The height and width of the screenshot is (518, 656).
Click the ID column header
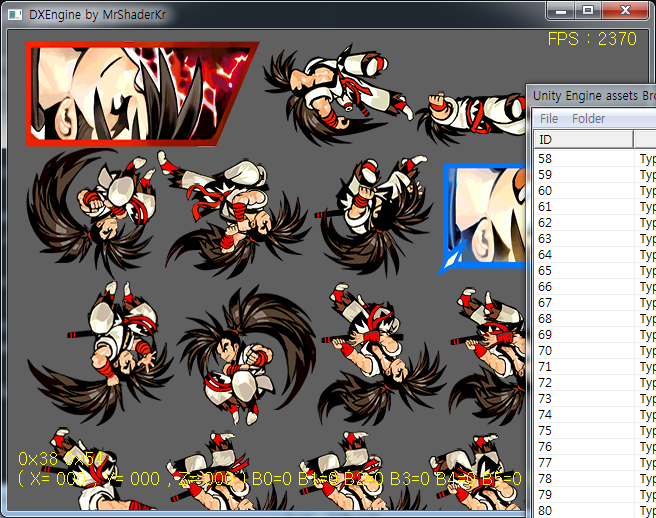(584, 139)
